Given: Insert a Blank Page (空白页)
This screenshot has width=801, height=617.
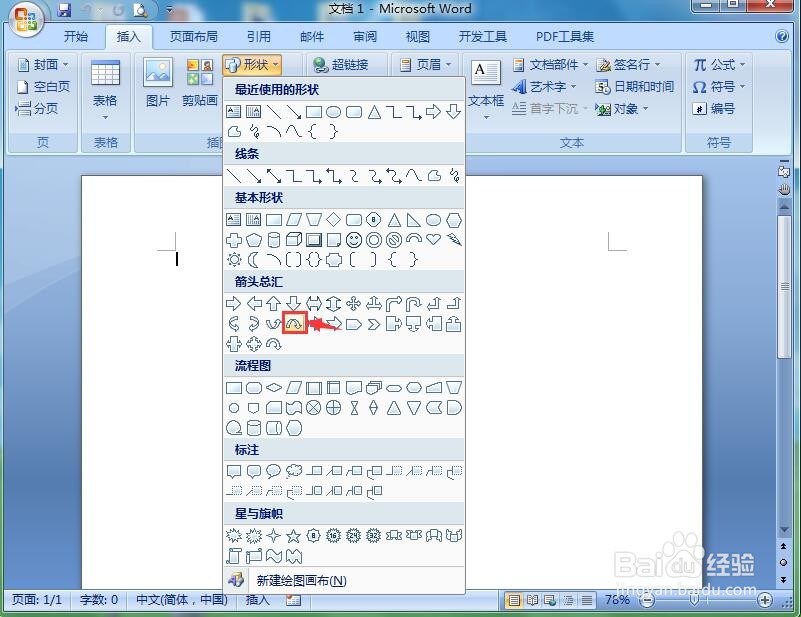Looking at the screenshot, I should (43, 87).
